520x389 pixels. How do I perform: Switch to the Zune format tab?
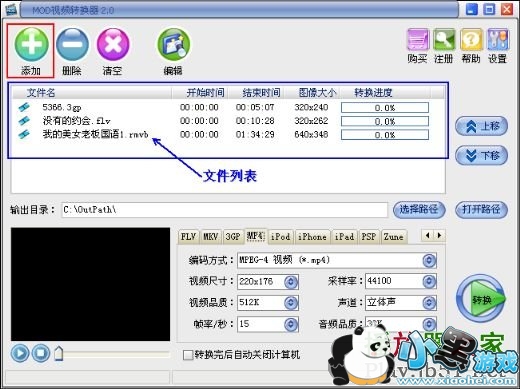point(394,237)
